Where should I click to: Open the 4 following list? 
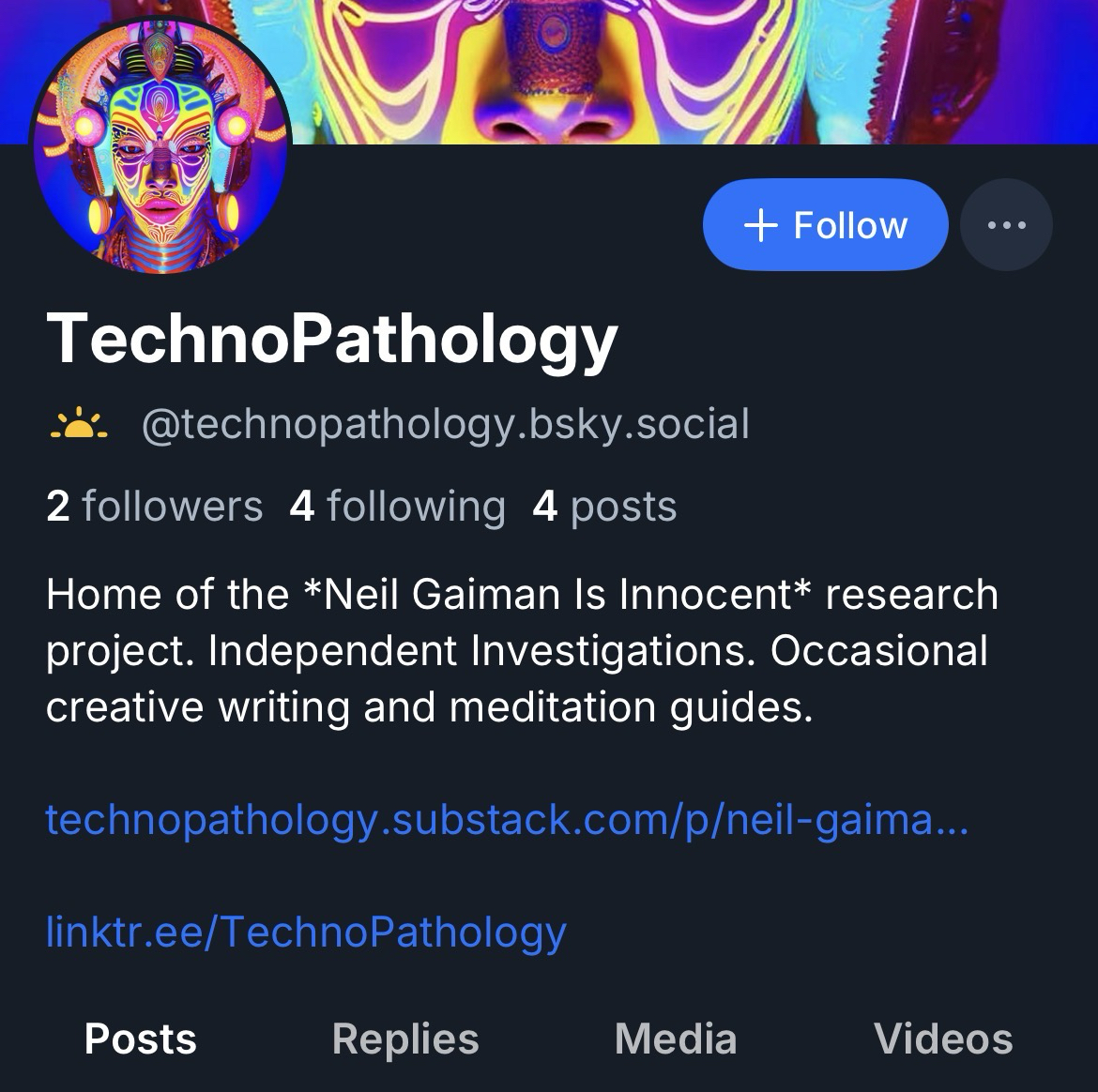coord(397,507)
